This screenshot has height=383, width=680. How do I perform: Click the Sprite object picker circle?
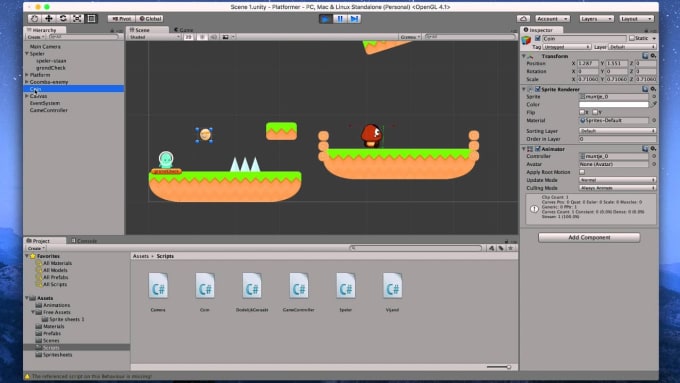pos(654,97)
